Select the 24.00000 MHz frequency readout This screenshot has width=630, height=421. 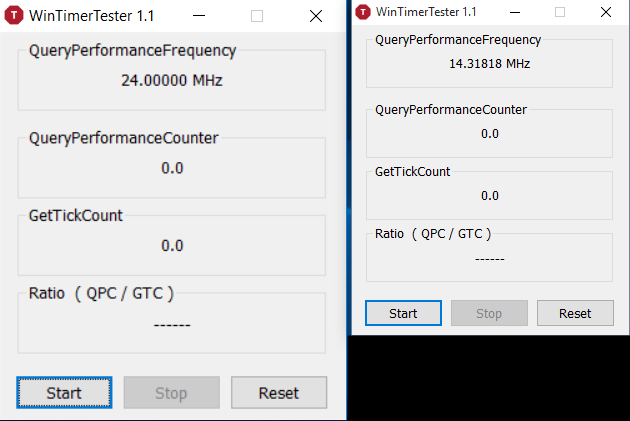tap(172, 80)
